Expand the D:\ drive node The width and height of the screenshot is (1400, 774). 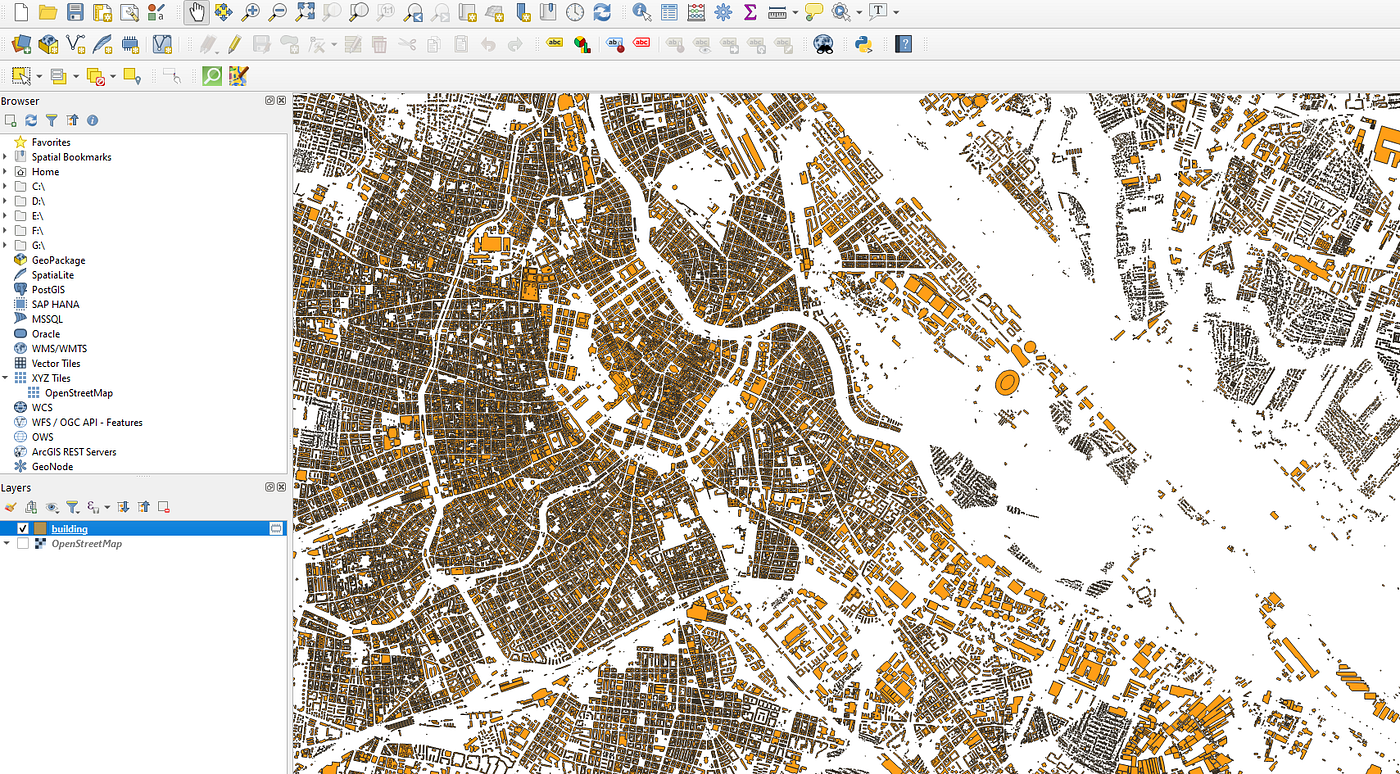coord(5,201)
